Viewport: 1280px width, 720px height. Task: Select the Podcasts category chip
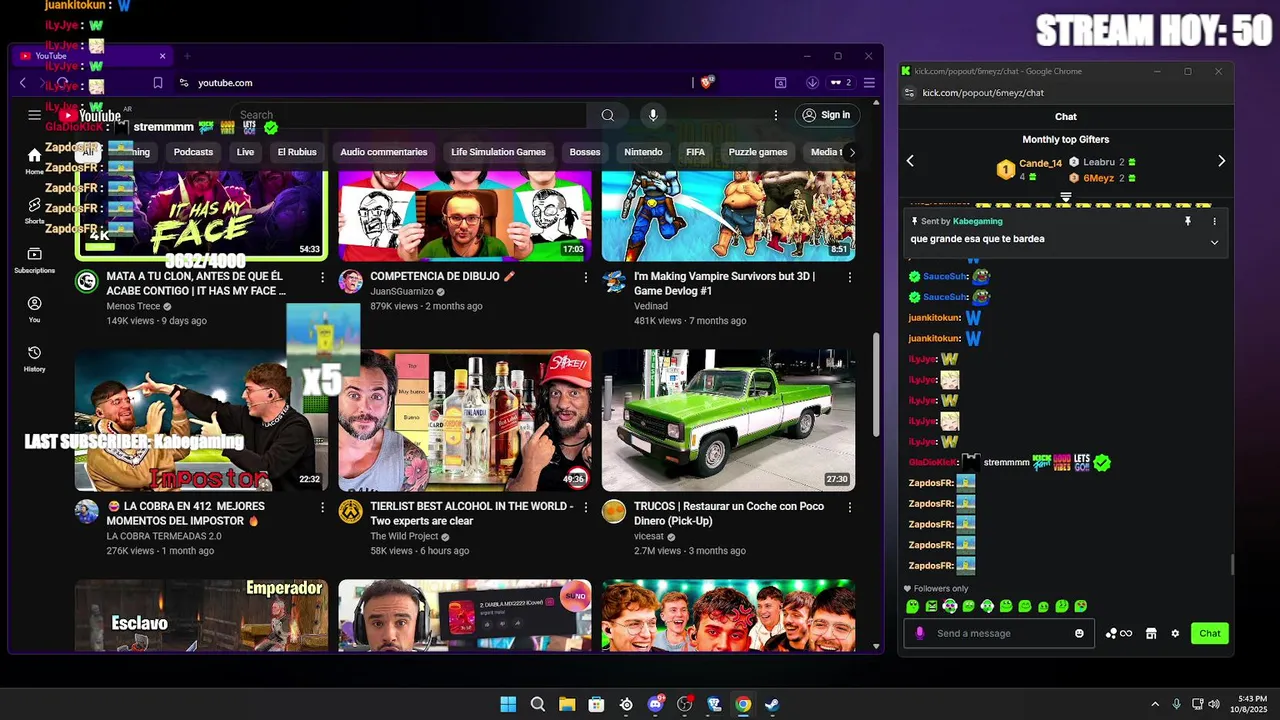coord(193,152)
